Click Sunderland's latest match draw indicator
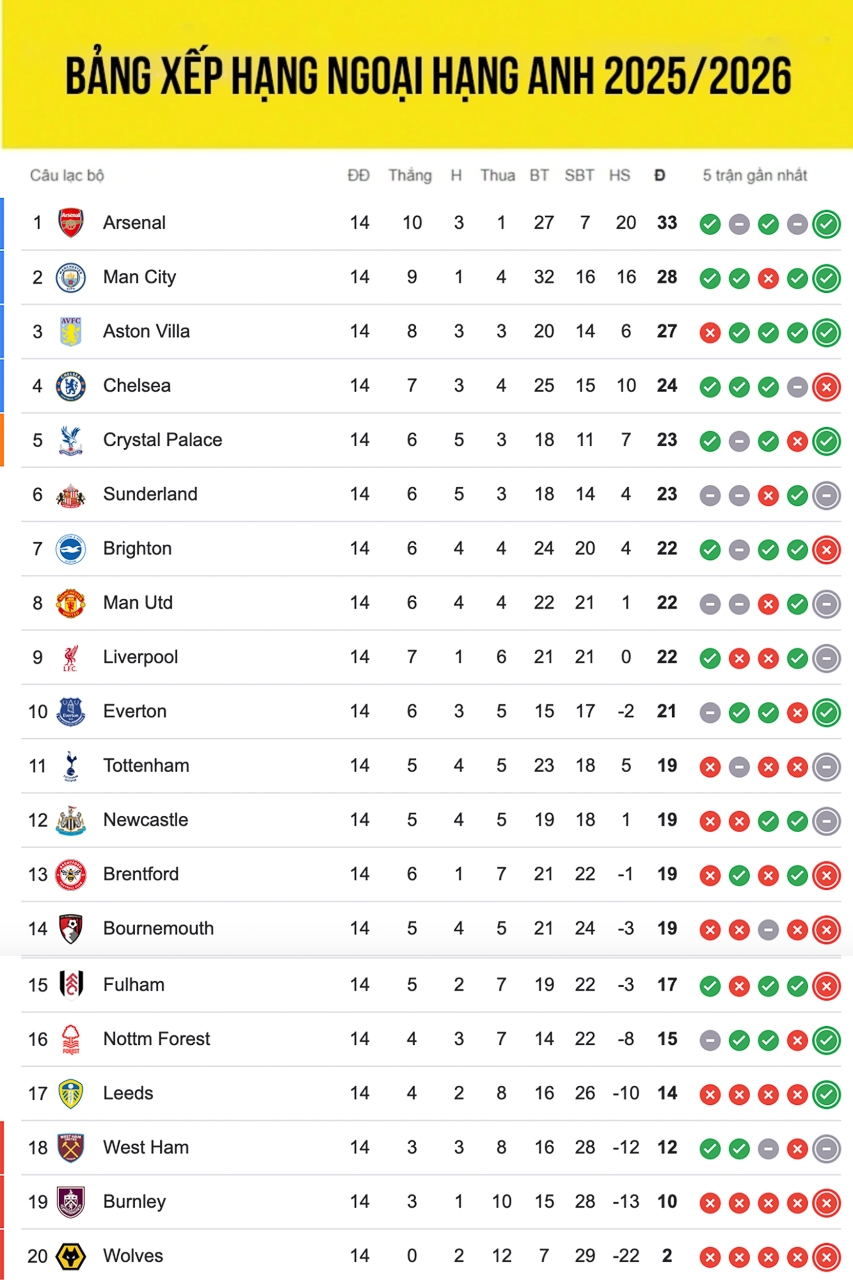853x1280 pixels. (826, 495)
